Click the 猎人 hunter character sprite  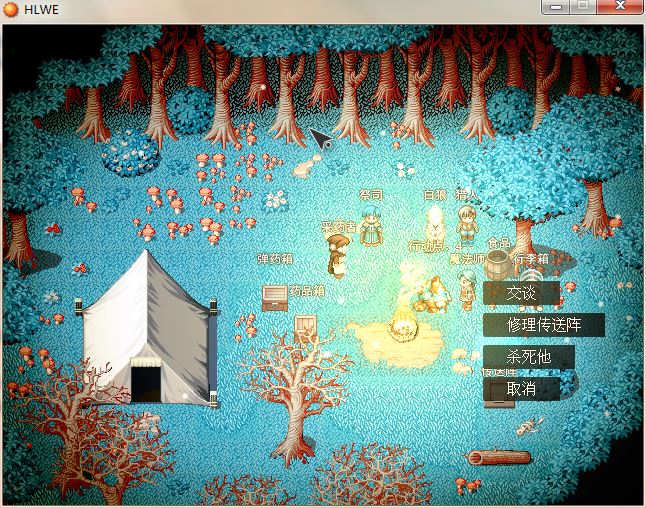point(467,224)
